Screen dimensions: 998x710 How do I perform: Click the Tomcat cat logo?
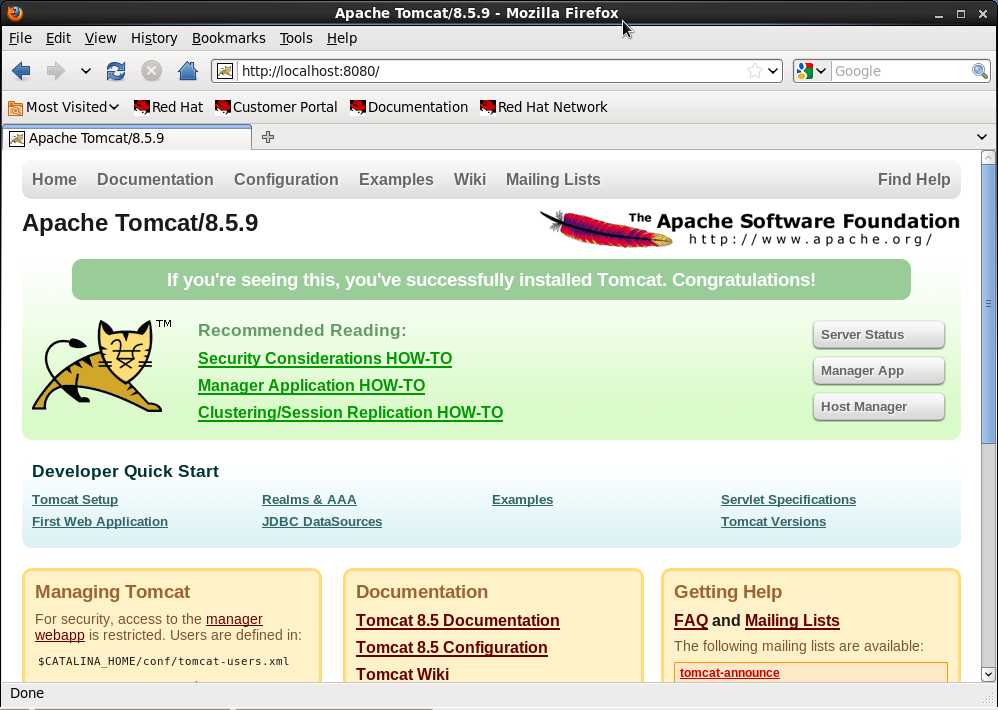click(x=102, y=366)
